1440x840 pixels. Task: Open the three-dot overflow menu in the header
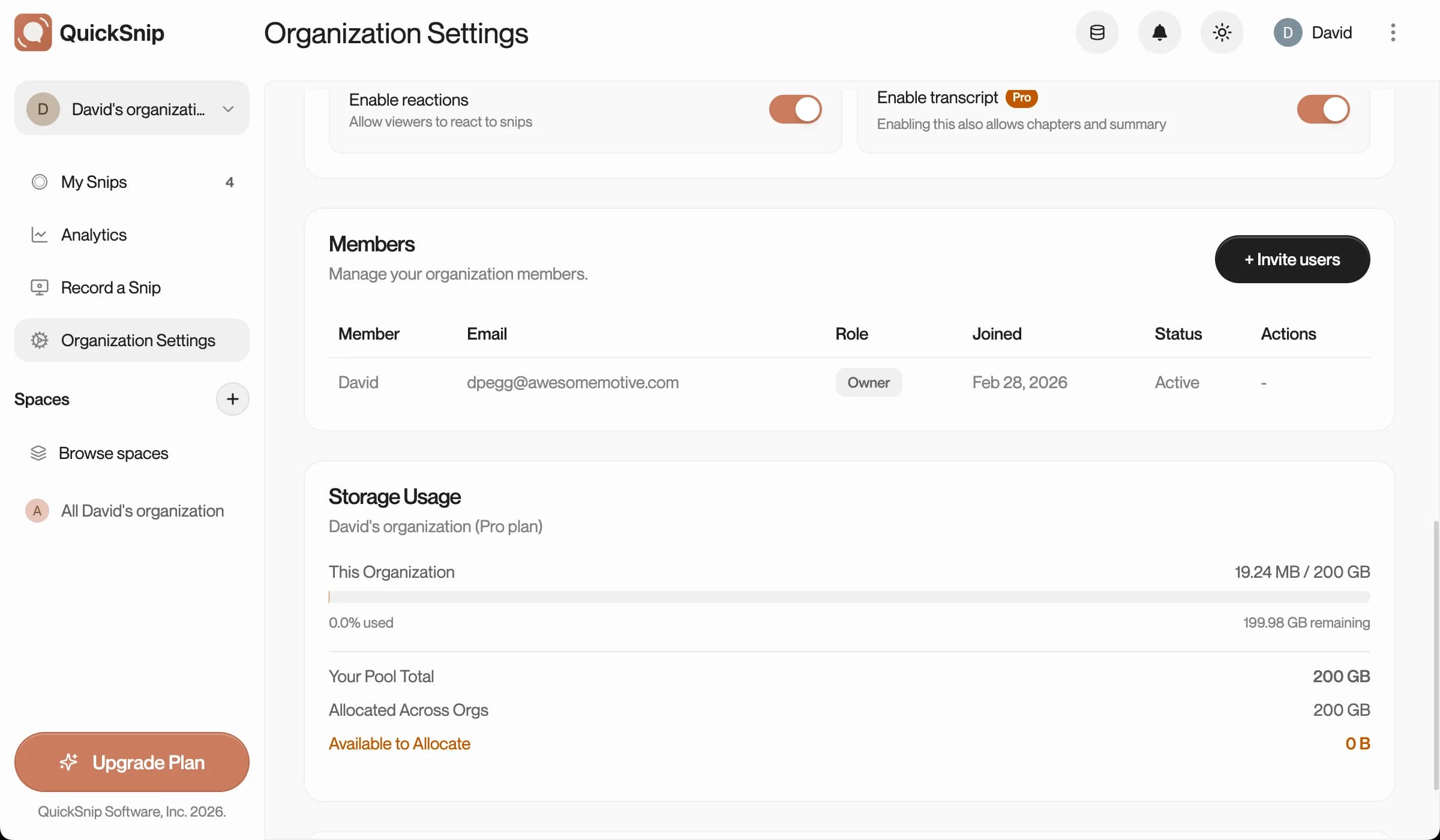1393,32
